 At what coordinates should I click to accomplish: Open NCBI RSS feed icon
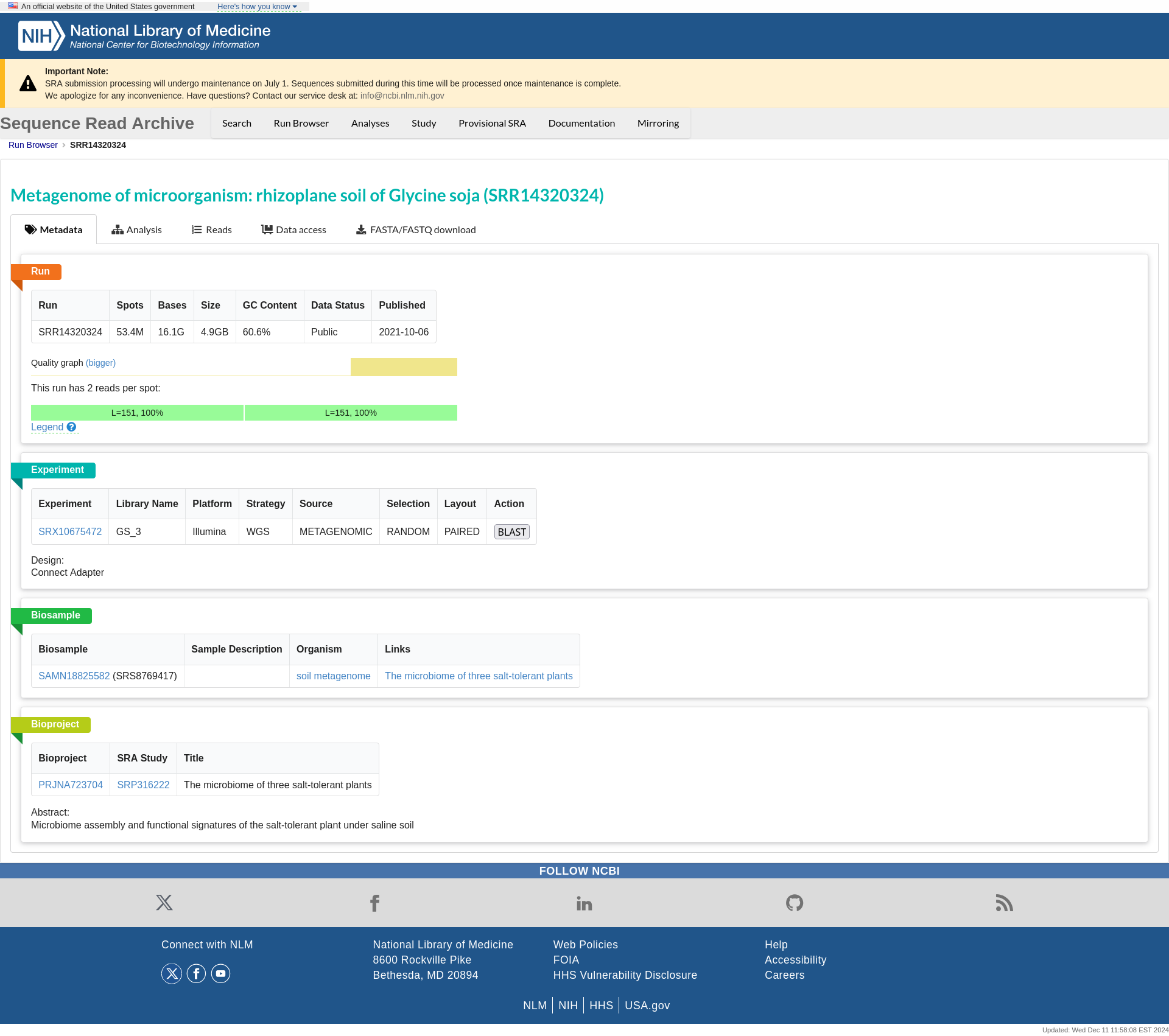pyautogui.click(x=1005, y=903)
